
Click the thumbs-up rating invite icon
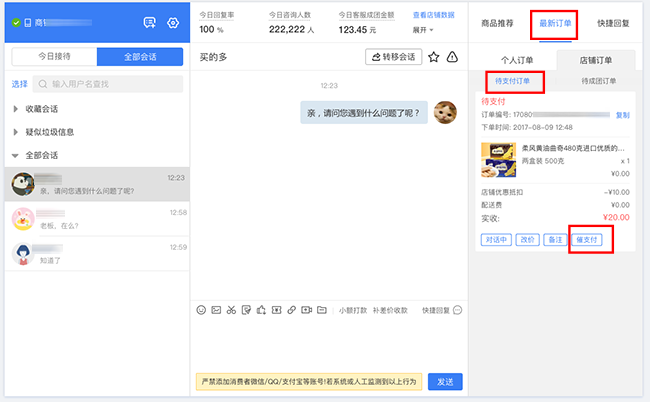261,310
